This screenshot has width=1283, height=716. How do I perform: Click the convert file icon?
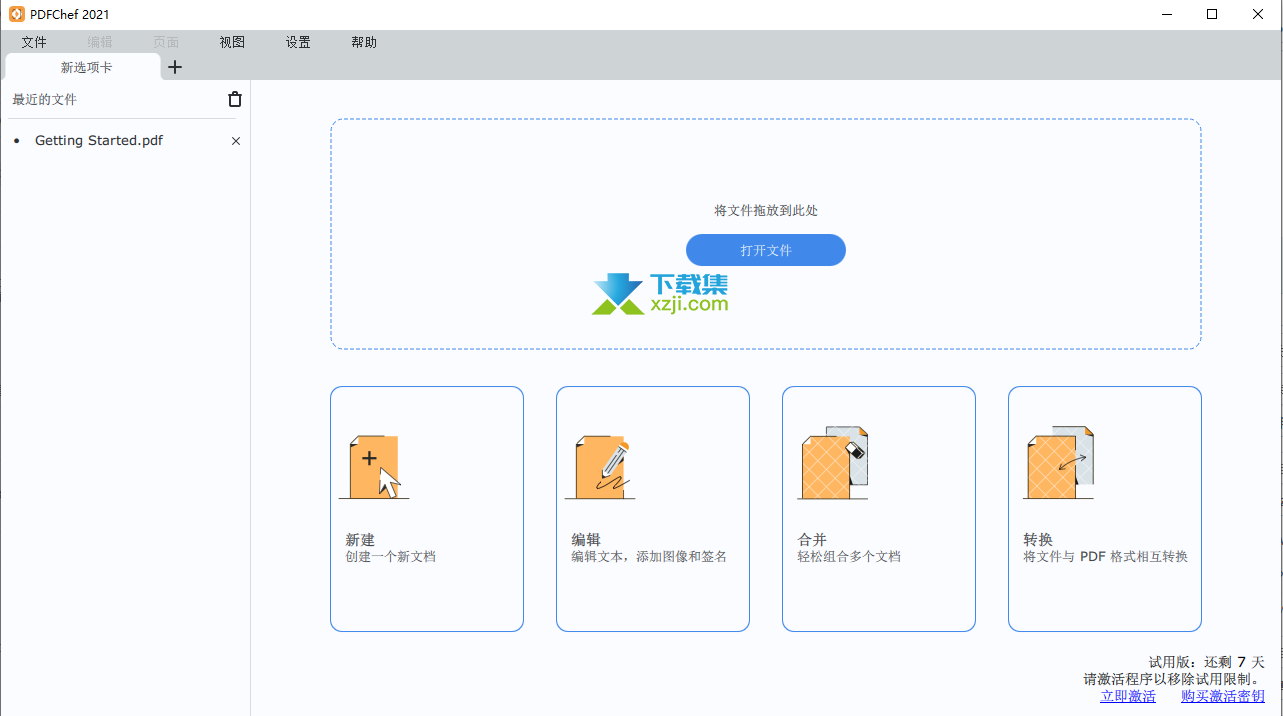(1059, 463)
